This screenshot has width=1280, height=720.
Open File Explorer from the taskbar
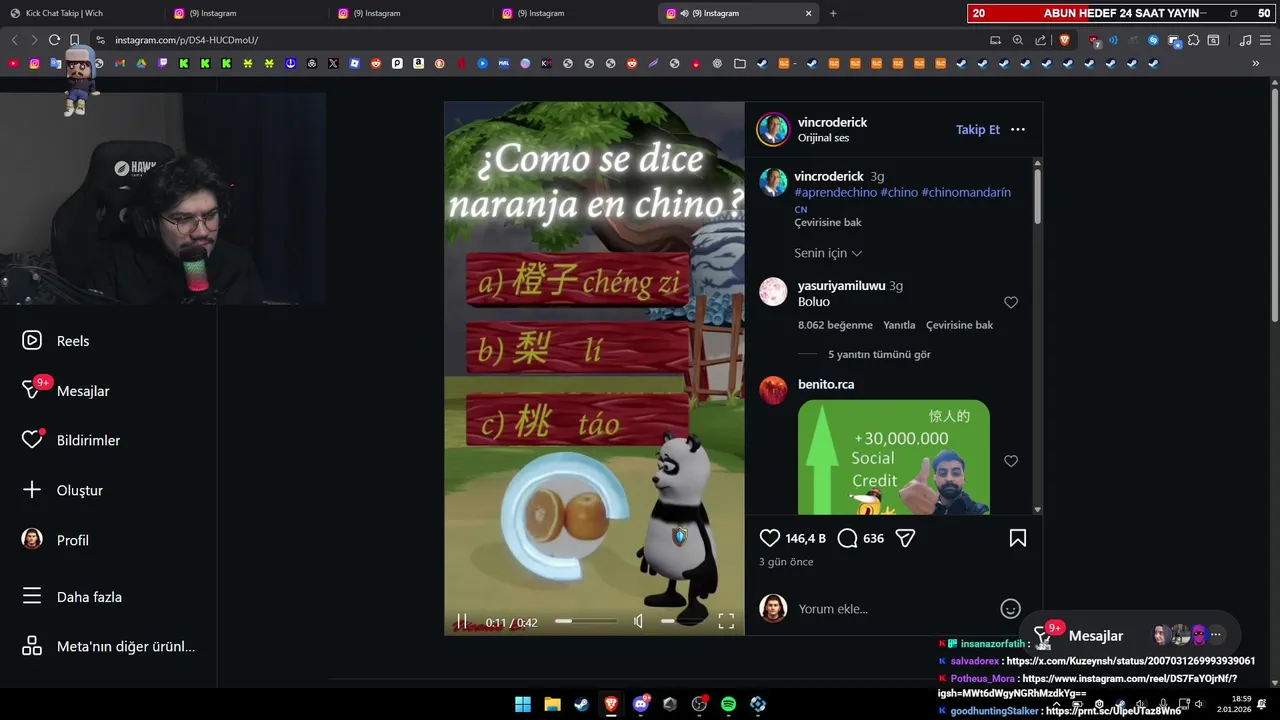(552, 704)
